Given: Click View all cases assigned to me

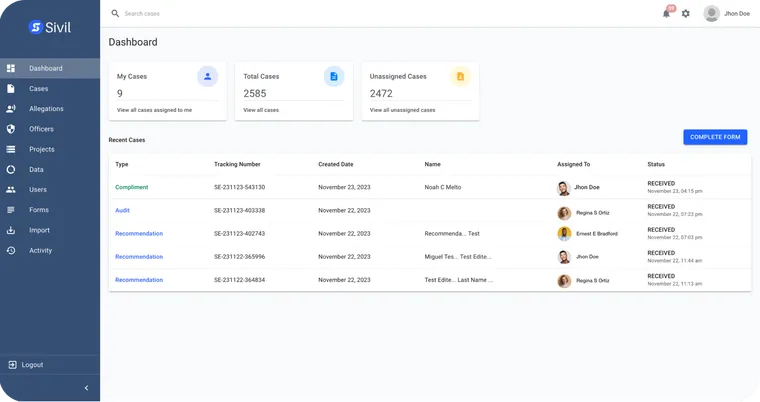Looking at the screenshot, I should tap(154, 110).
